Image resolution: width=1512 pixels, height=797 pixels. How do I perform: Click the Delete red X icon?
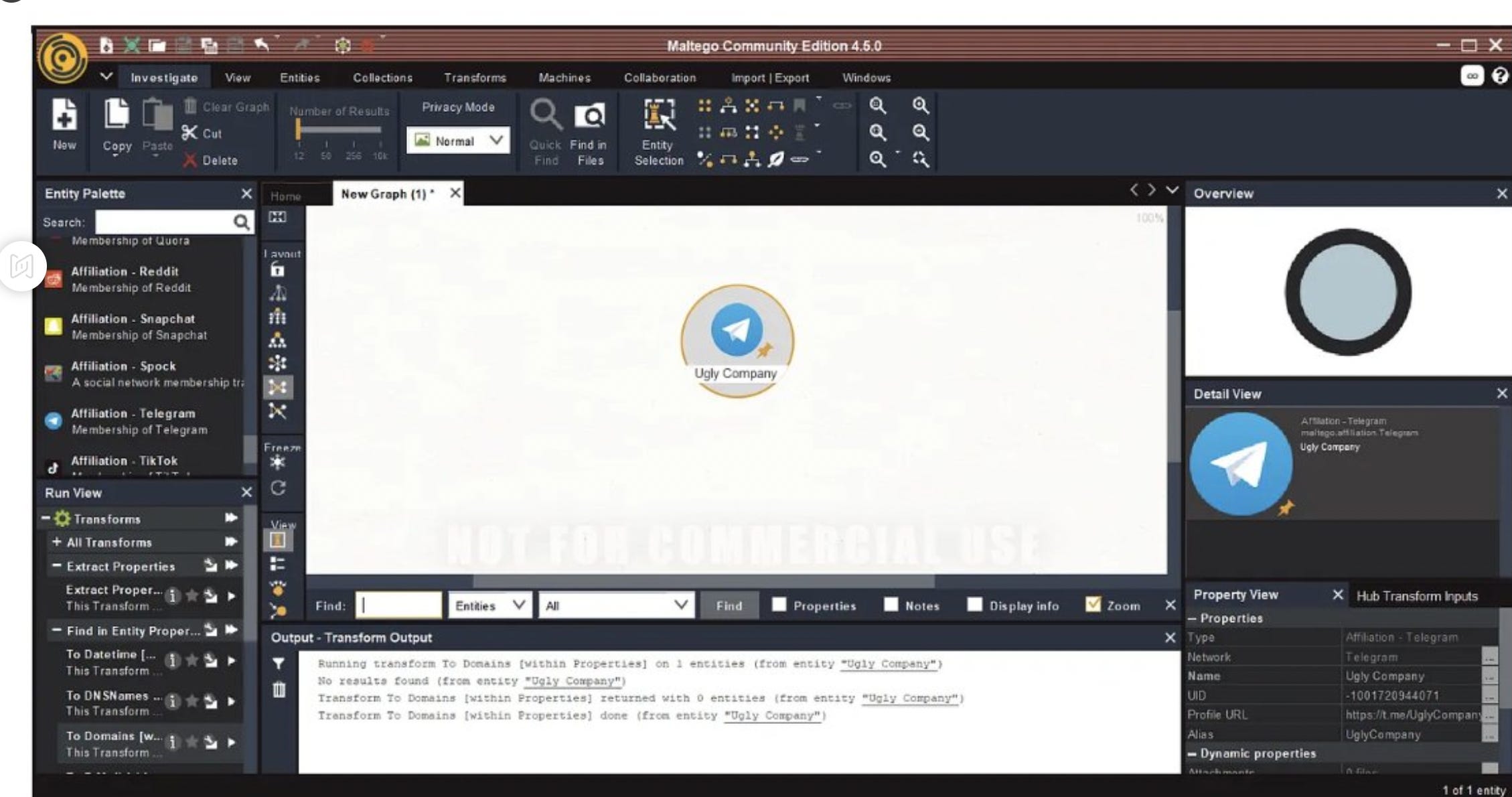click(190, 161)
